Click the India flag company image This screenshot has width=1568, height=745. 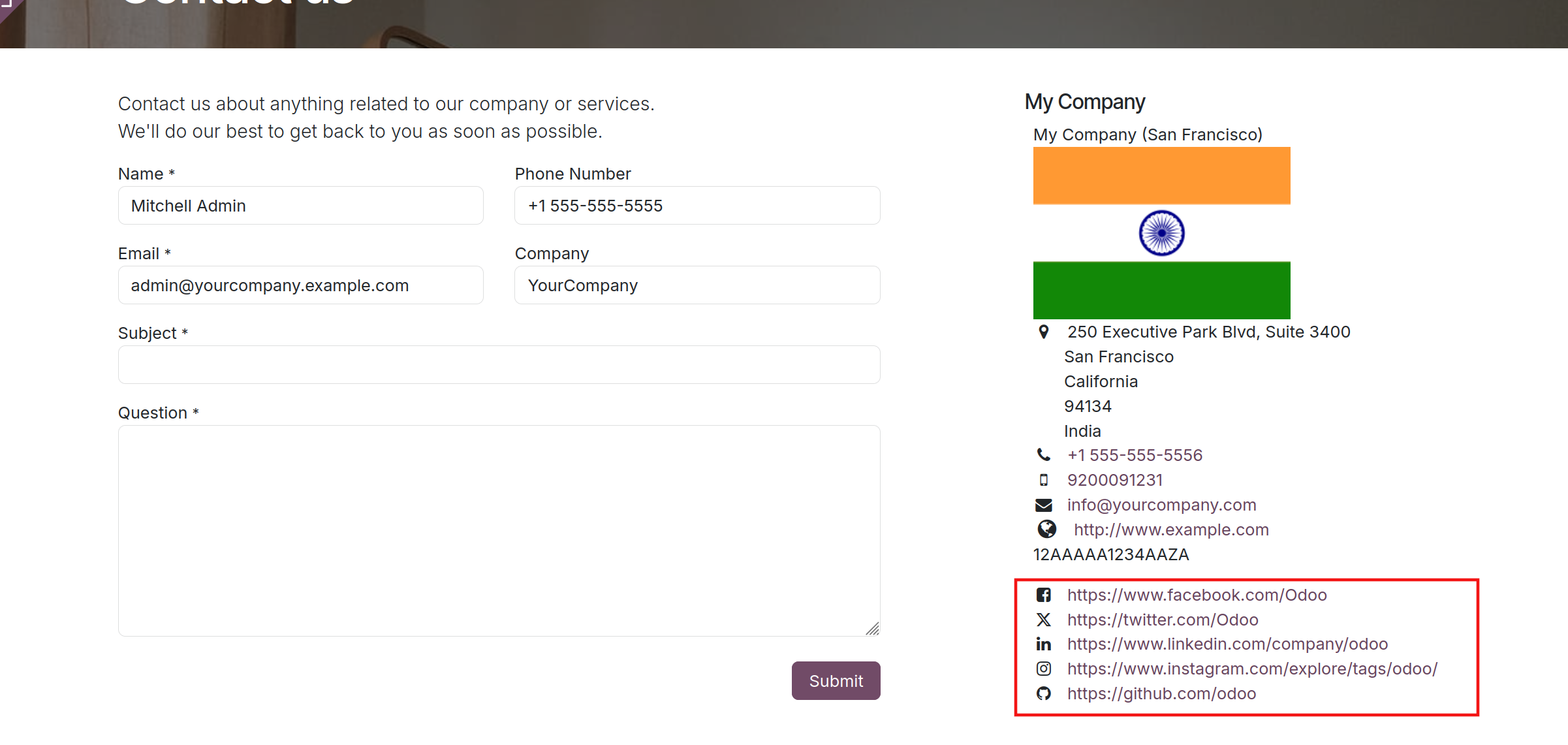[1161, 232]
